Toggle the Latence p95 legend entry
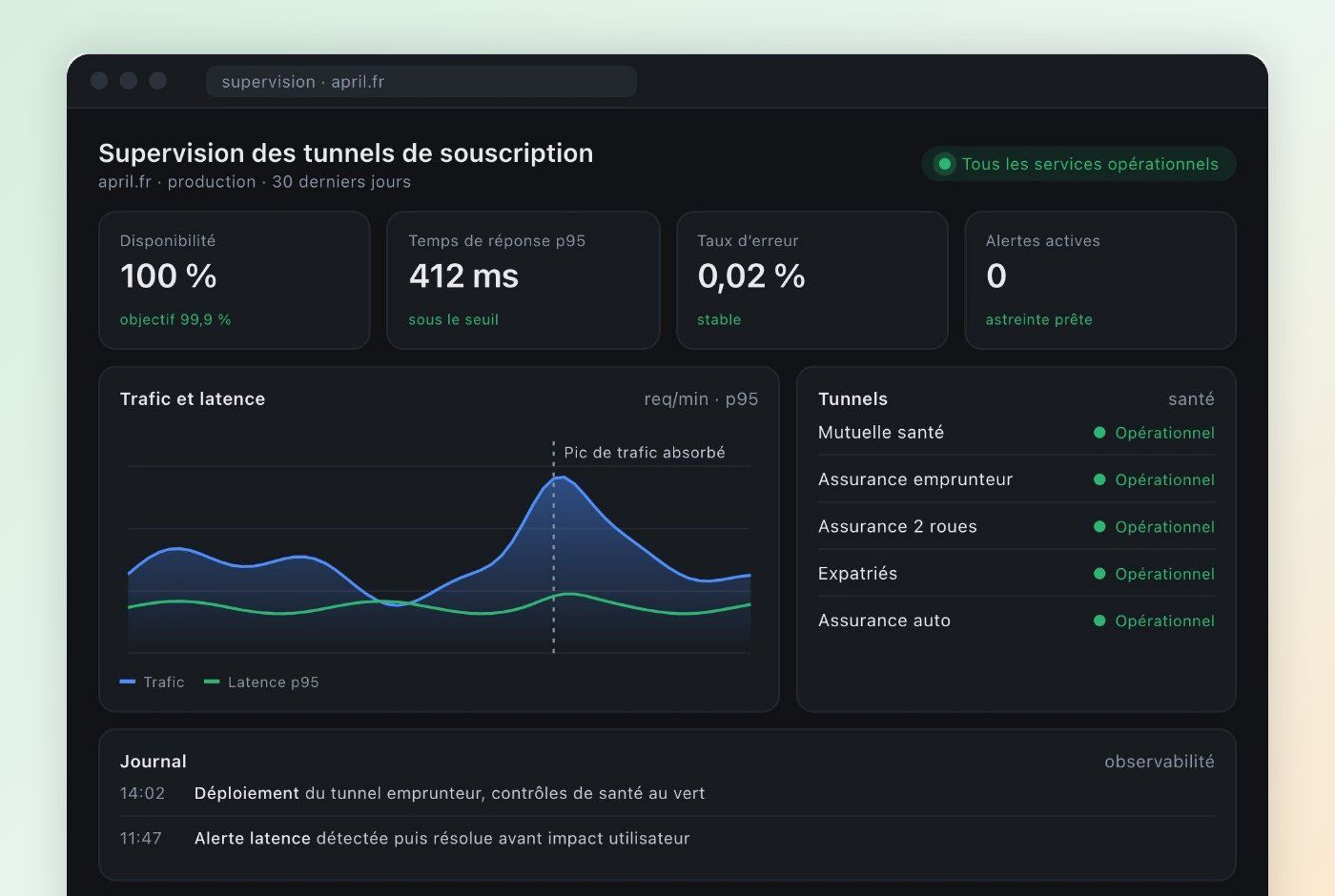 click(261, 682)
